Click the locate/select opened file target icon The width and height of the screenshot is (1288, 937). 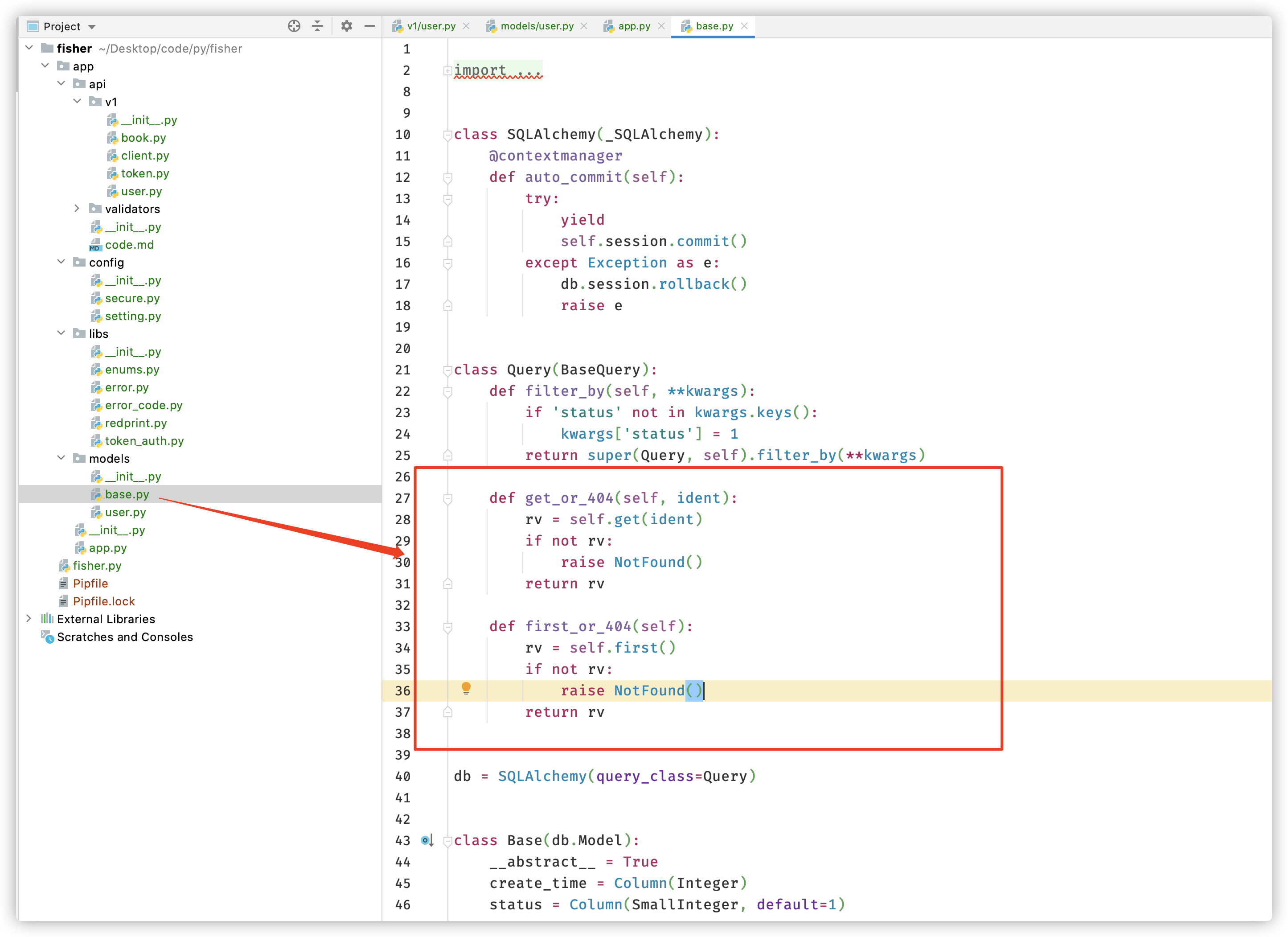294,26
